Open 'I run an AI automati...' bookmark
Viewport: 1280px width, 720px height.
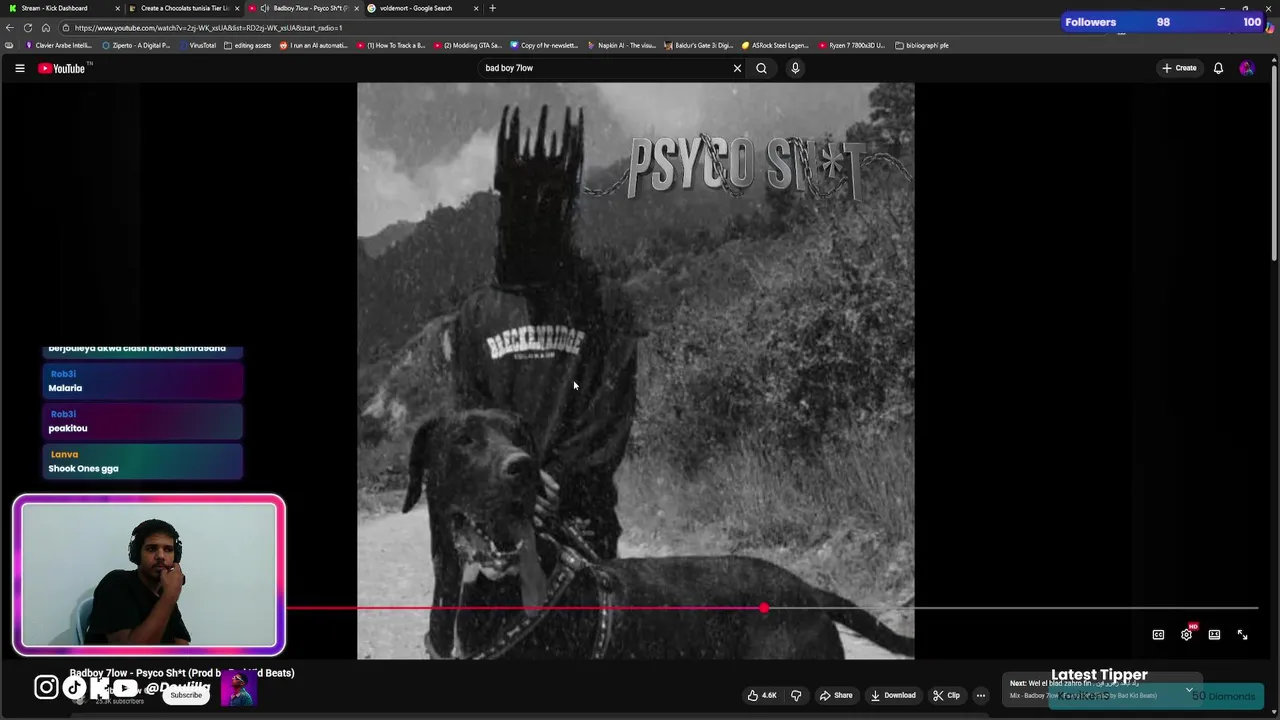[314, 45]
